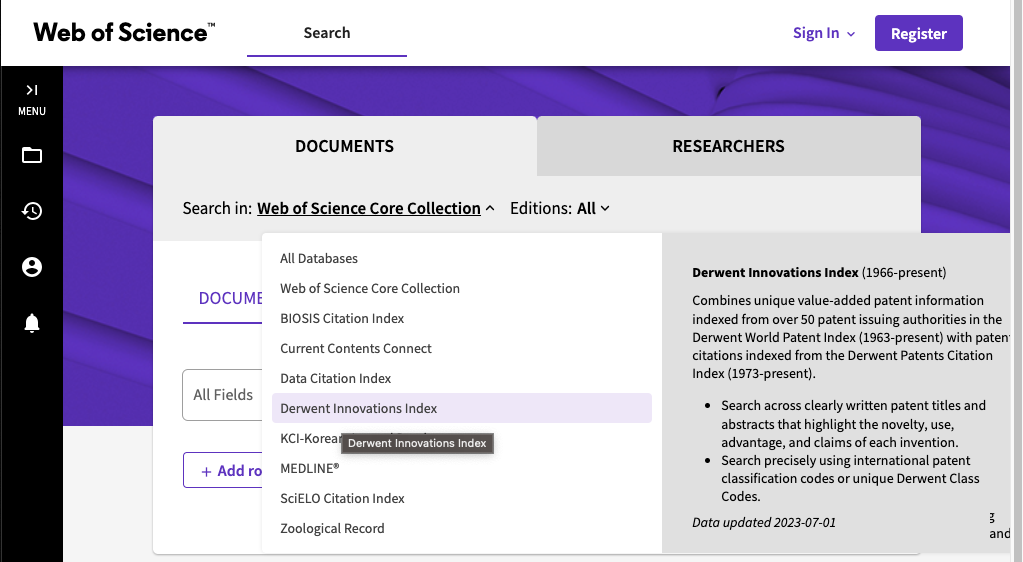Select All Databases from the list
The height and width of the screenshot is (562, 1023).
(x=319, y=258)
